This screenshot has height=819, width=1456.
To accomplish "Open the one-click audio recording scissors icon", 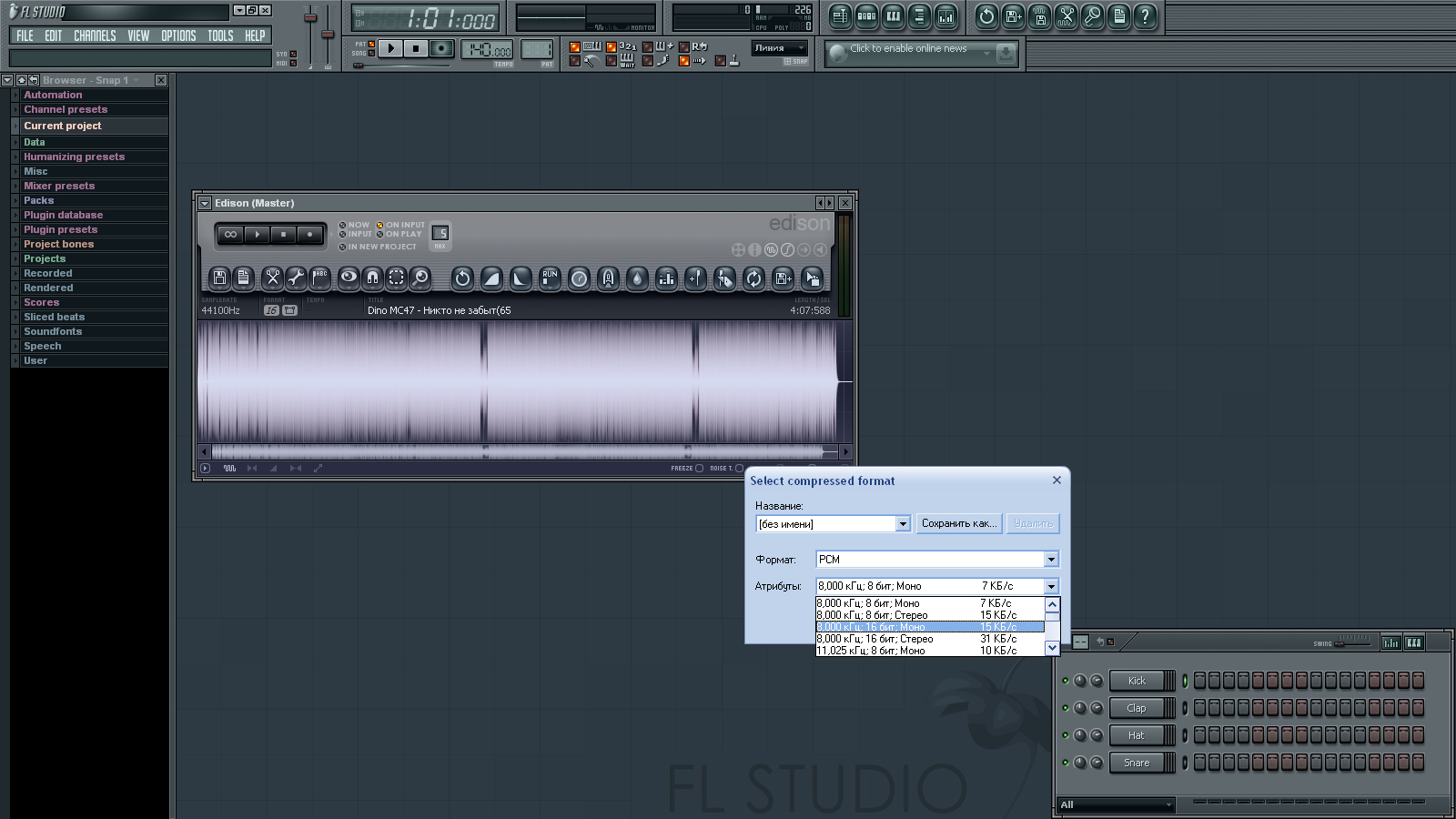I will [1066, 15].
